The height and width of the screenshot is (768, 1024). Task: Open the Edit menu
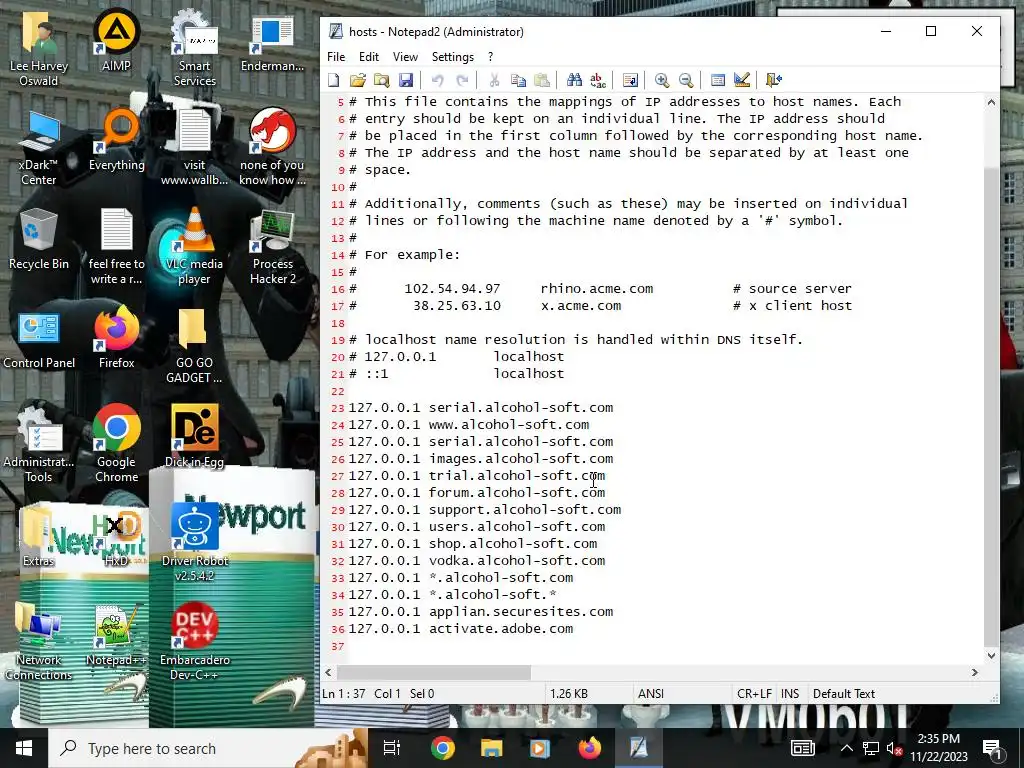coord(369,57)
